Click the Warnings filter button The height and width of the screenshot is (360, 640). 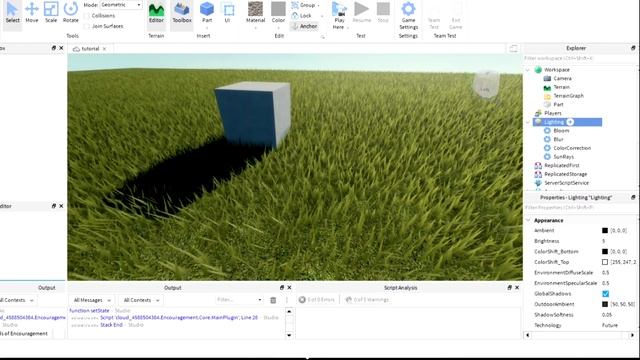367,300
